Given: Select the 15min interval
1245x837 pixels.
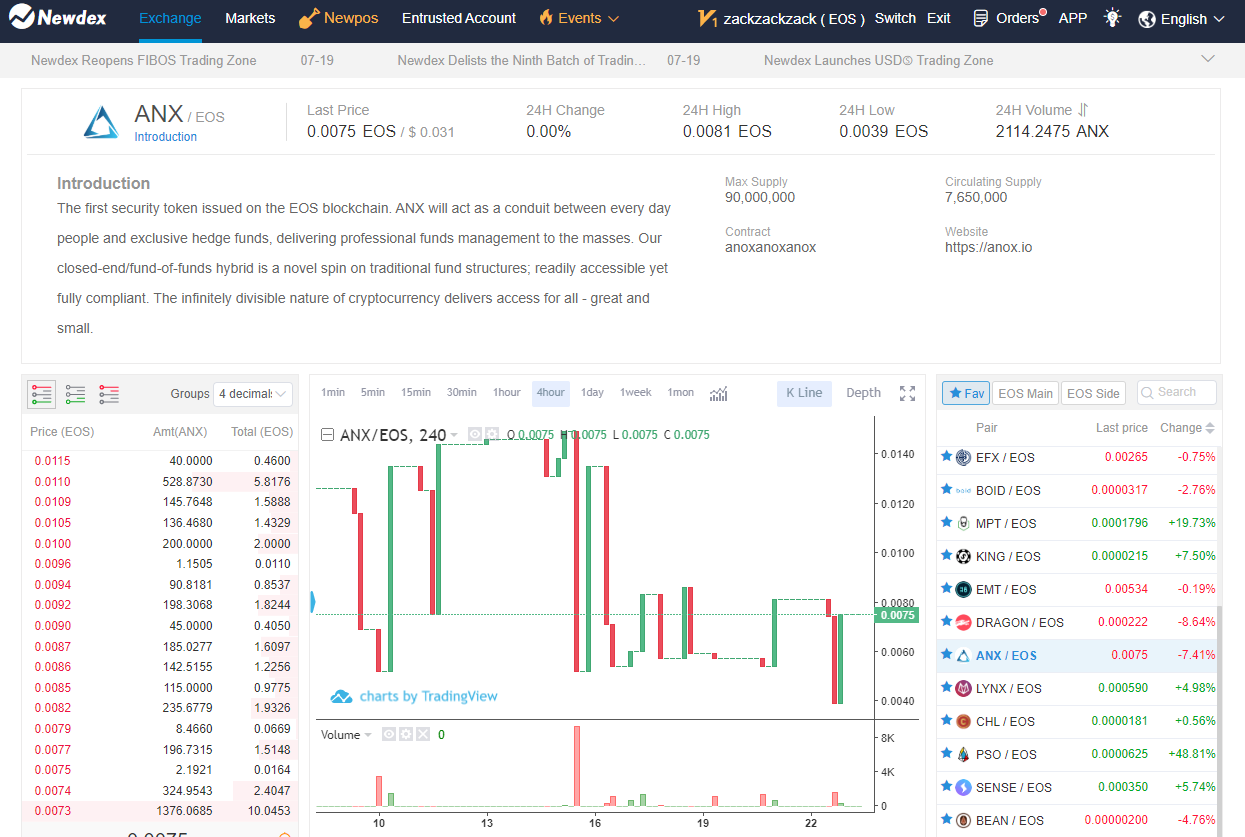Looking at the screenshot, I should pos(416,393).
